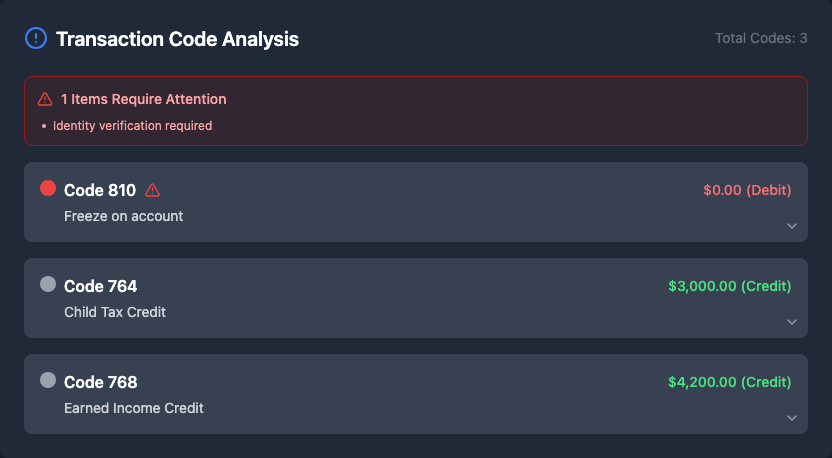The height and width of the screenshot is (458, 832).
Task: Click the Code 764 title text
Action: [x=100, y=286]
